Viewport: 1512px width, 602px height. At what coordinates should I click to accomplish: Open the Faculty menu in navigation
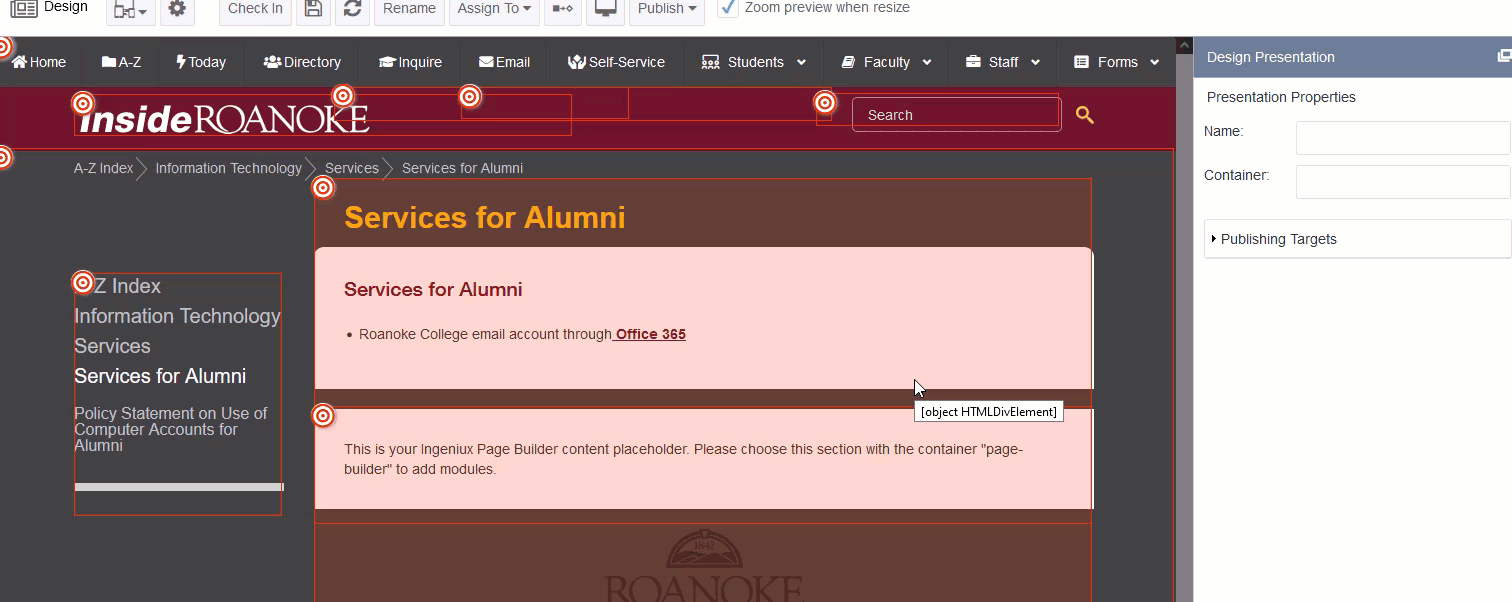point(886,62)
